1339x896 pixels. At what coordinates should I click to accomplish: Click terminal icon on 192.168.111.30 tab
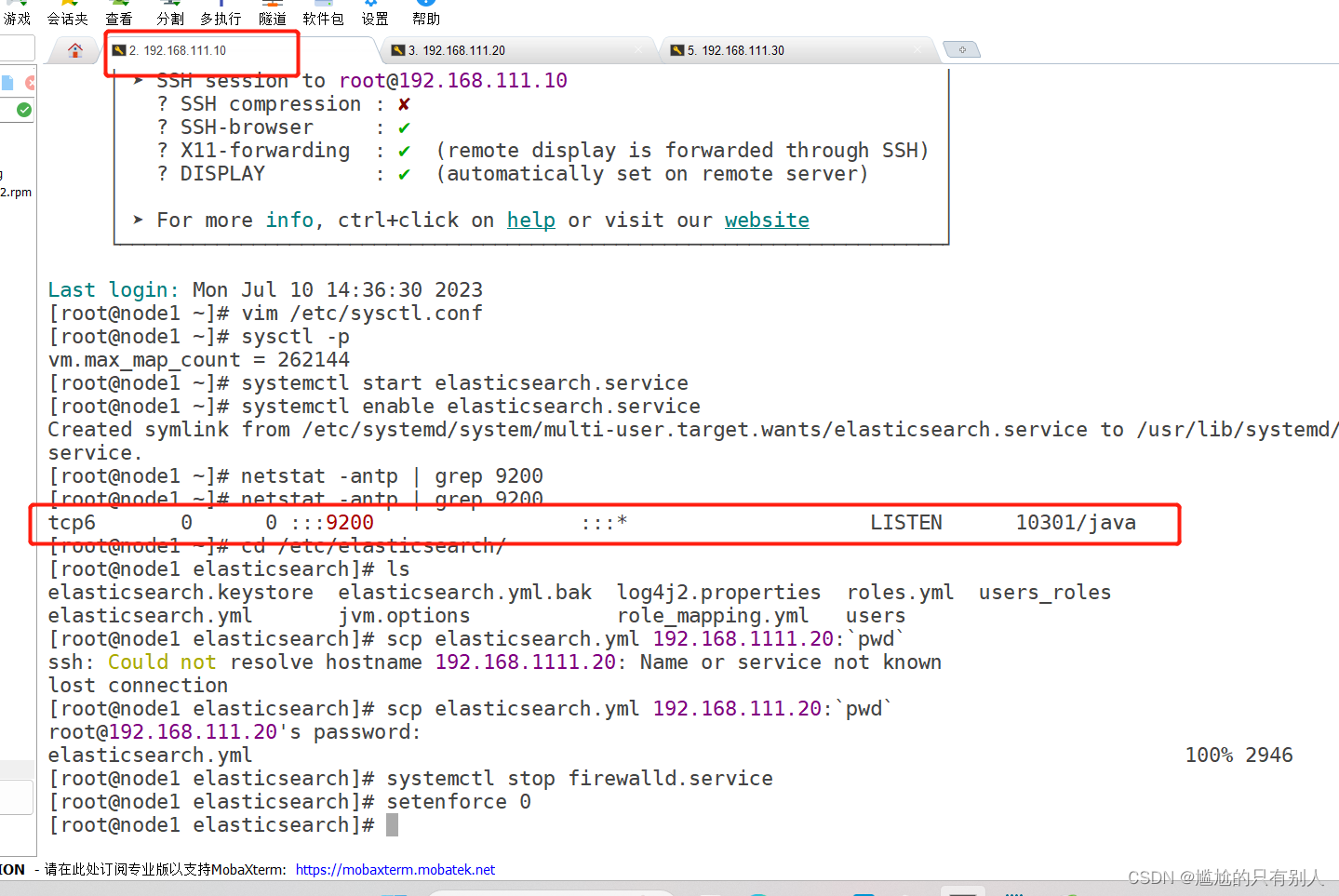coord(677,50)
